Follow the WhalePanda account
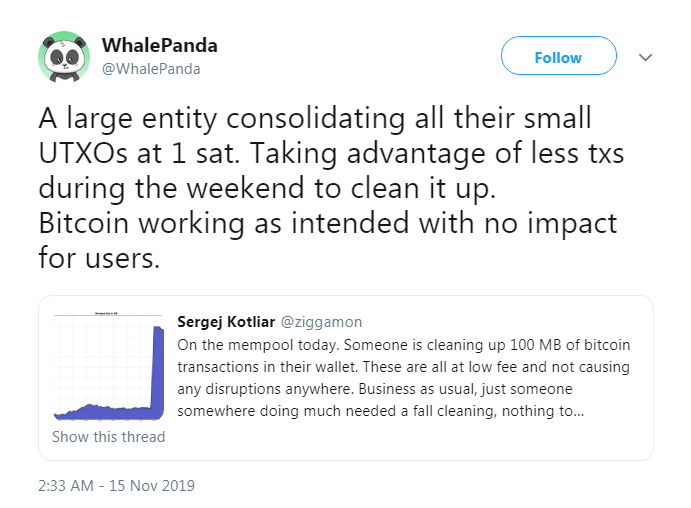The image size is (691, 508). pyautogui.click(x=558, y=57)
